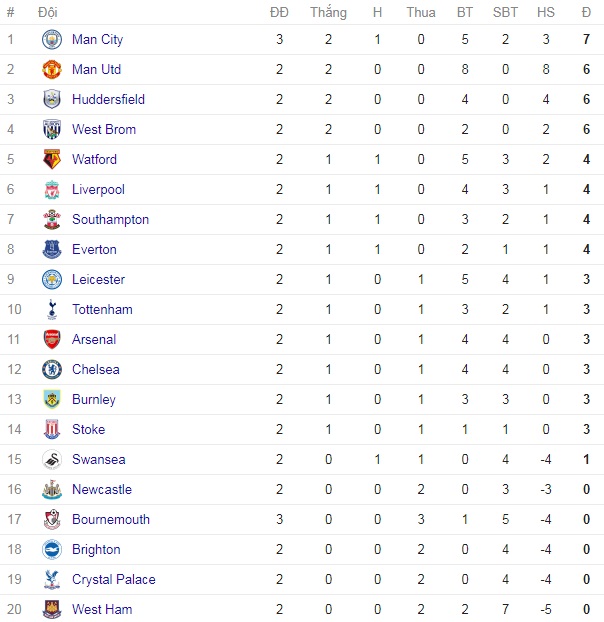This screenshot has height=622, width=604.
Task: Open the West Ham team link
Action: tap(102, 609)
